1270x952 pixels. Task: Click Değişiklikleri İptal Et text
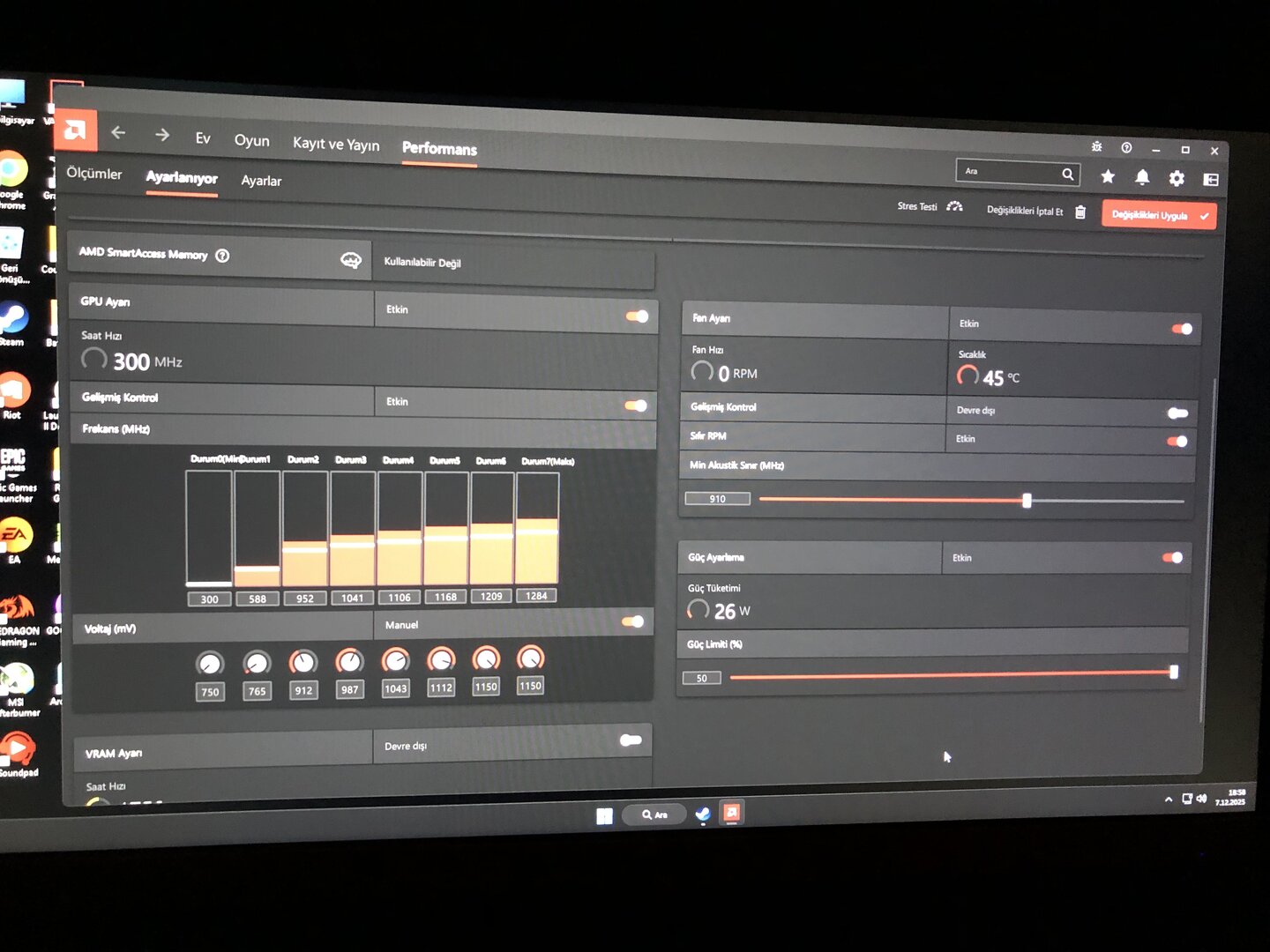[1025, 212]
